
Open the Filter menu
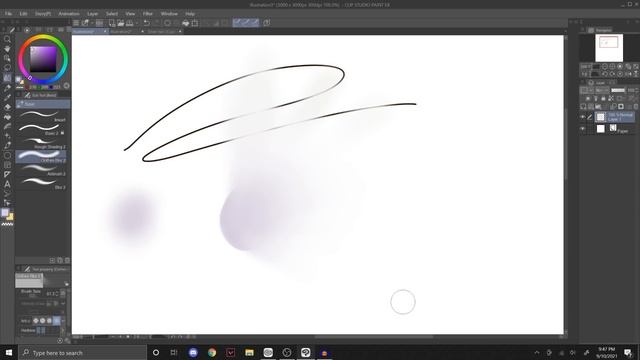(x=148, y=13)
